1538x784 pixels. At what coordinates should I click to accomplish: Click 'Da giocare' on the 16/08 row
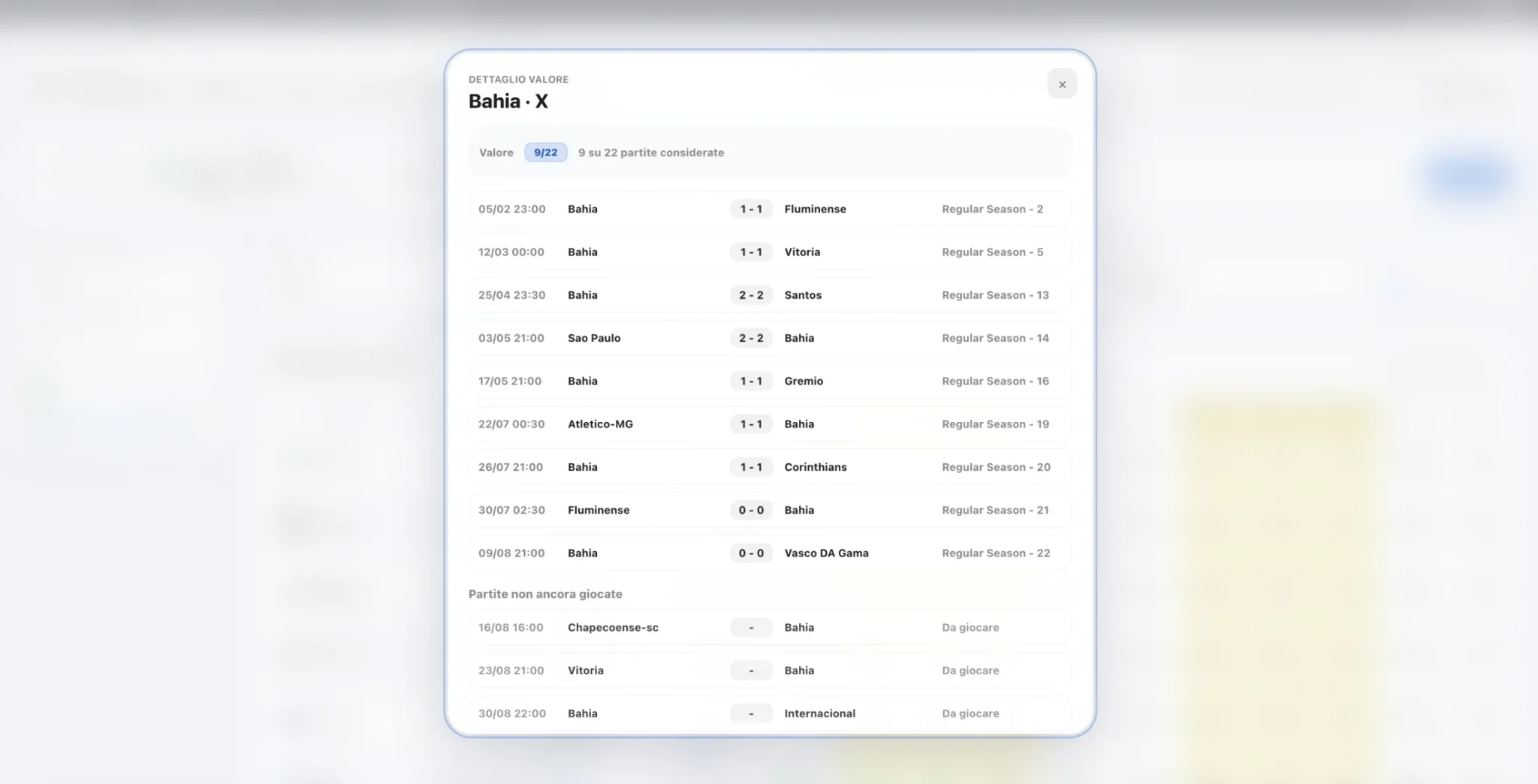(970, 627)
